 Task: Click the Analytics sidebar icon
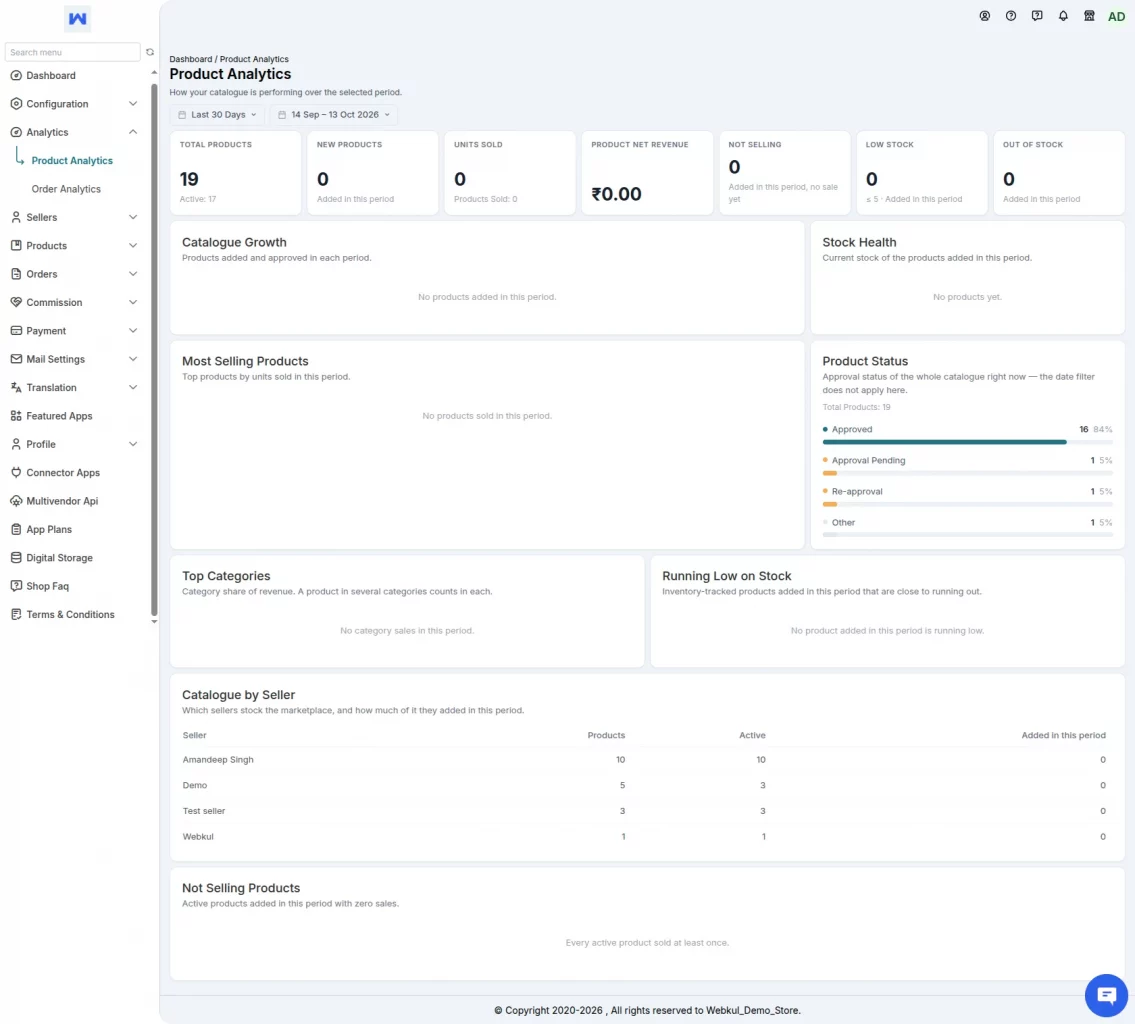tap(16, 132)
